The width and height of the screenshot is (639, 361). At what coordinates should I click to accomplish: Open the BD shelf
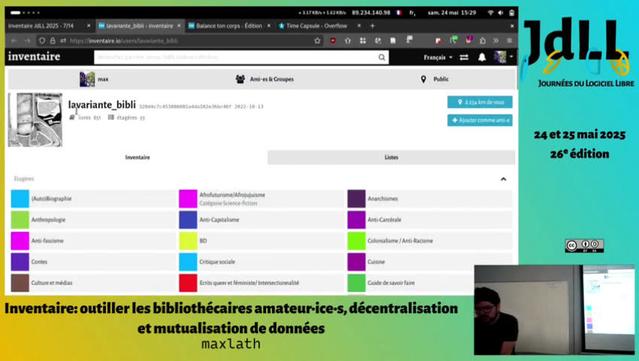tap(261, 241)
